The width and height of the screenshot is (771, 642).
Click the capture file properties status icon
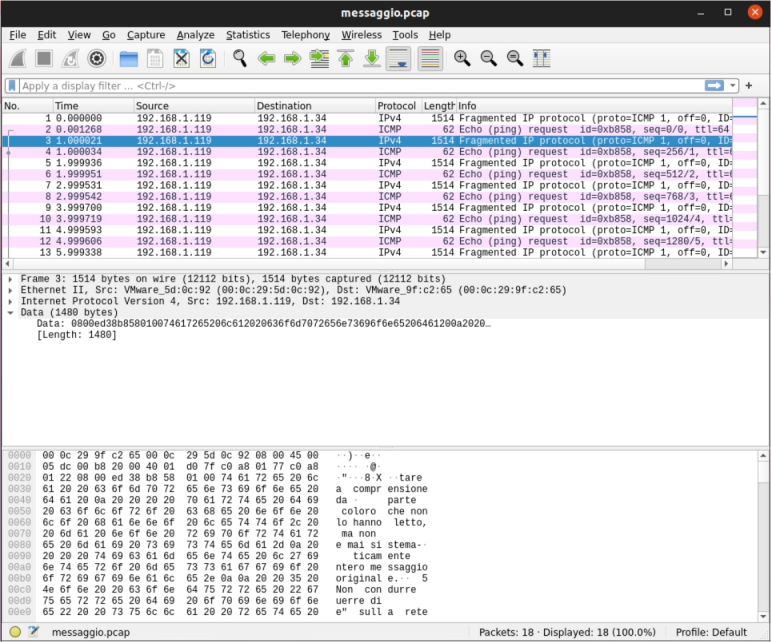click(33, 632)
